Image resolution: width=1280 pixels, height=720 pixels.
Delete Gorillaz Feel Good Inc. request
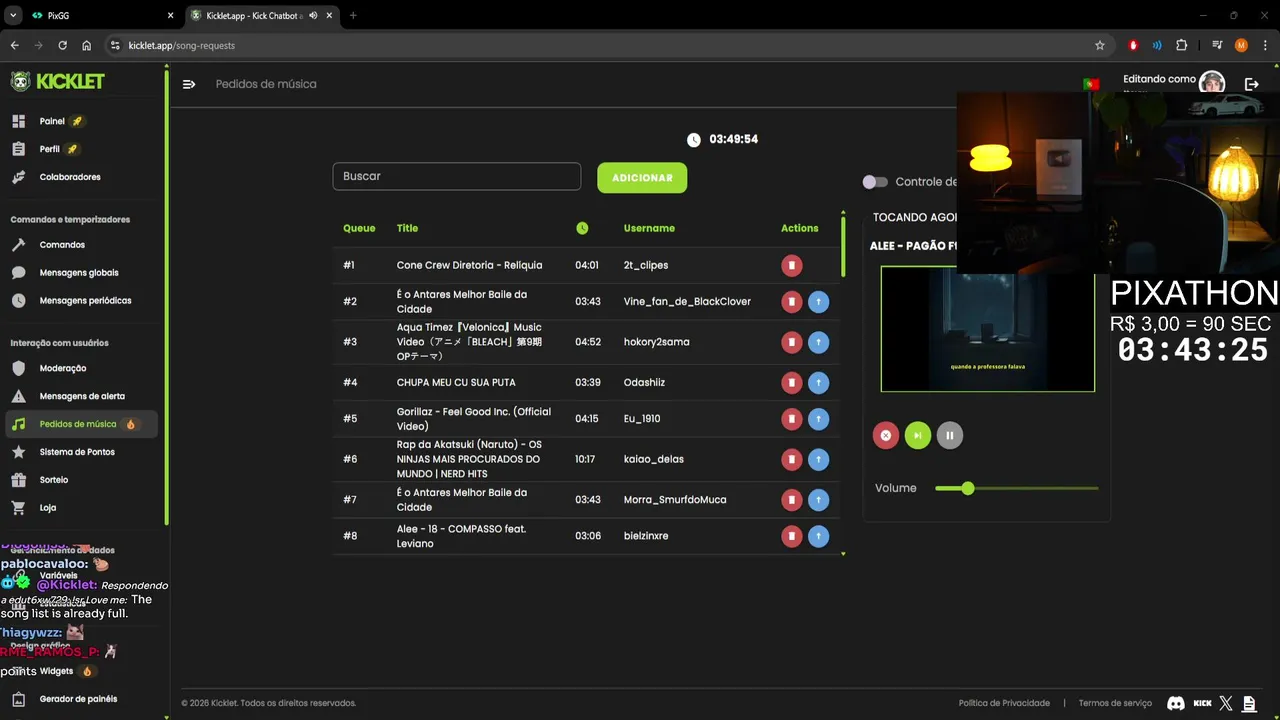791,419
